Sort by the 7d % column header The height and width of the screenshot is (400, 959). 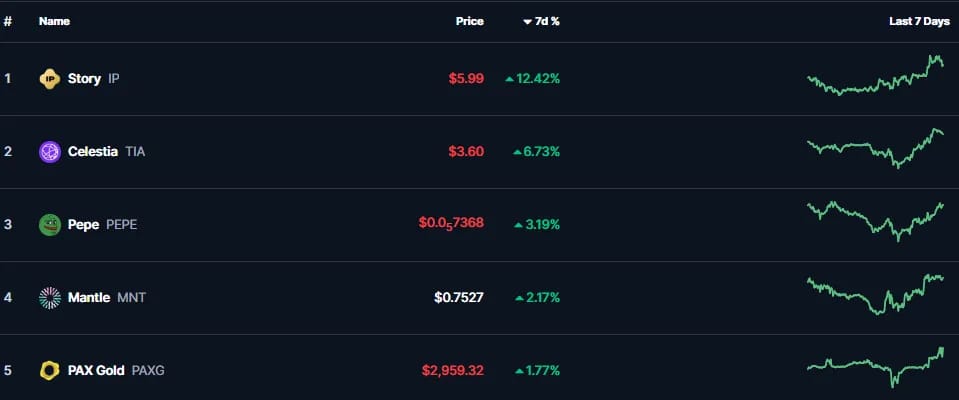[x=547, y=21]
